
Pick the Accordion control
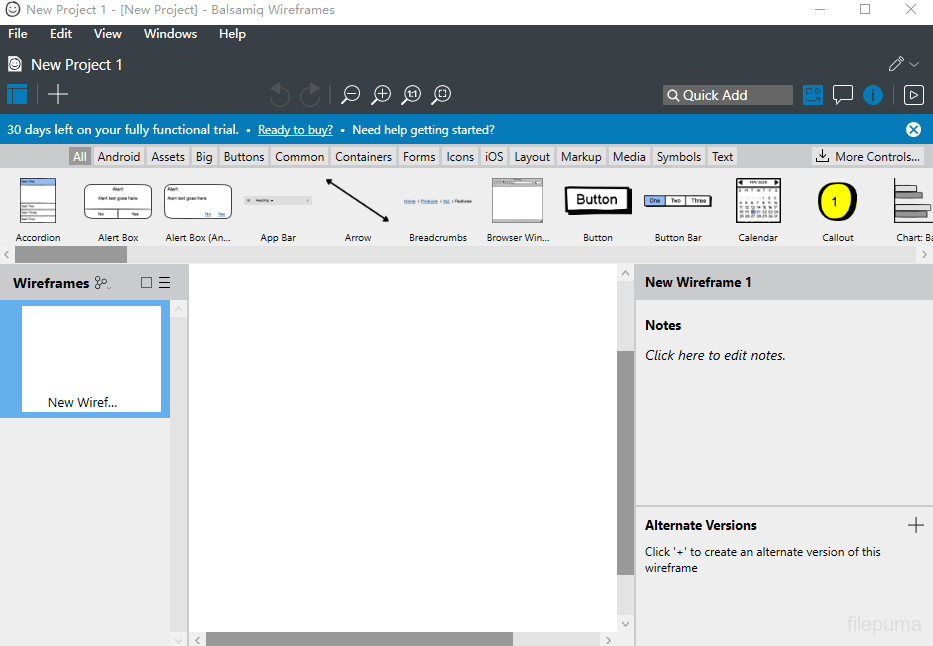[x=38, y=210]
